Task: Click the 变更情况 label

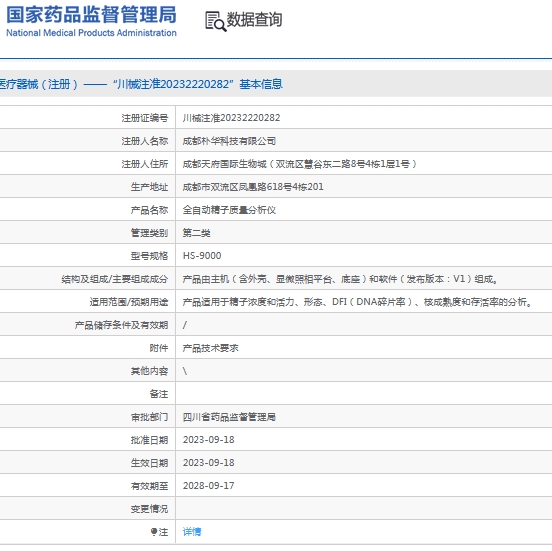Action: tap(149, 509)
